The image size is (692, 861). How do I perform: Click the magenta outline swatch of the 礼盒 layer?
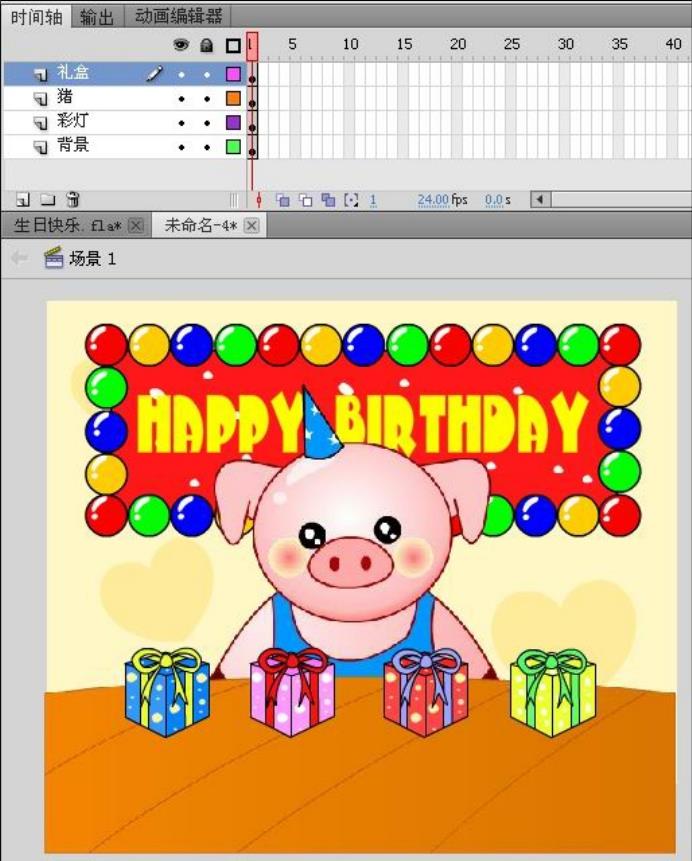[x=233, y=74]
